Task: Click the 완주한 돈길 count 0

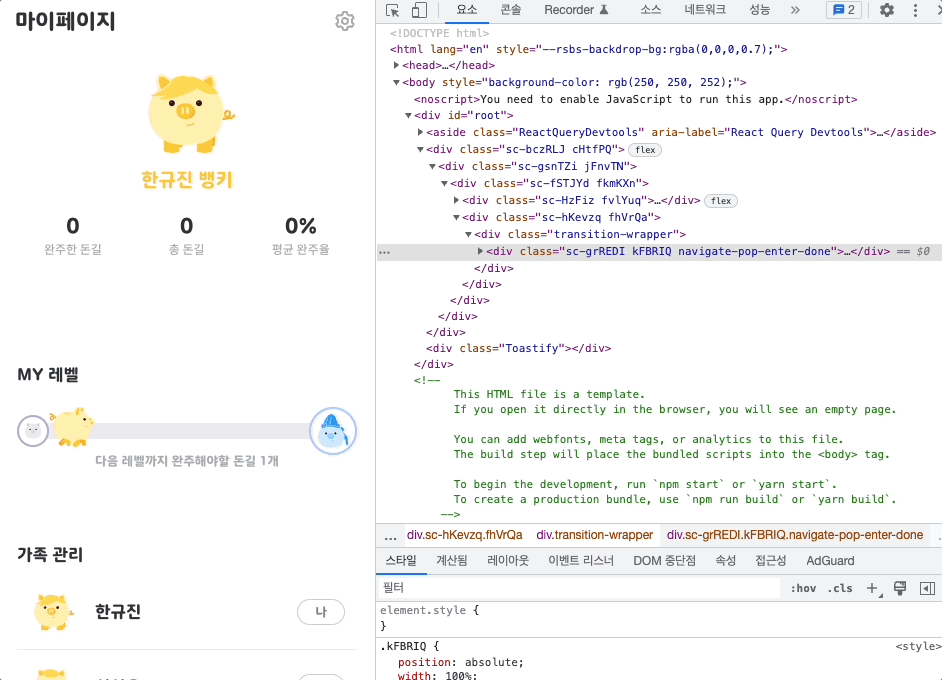Action: click(x=73, y=226)
